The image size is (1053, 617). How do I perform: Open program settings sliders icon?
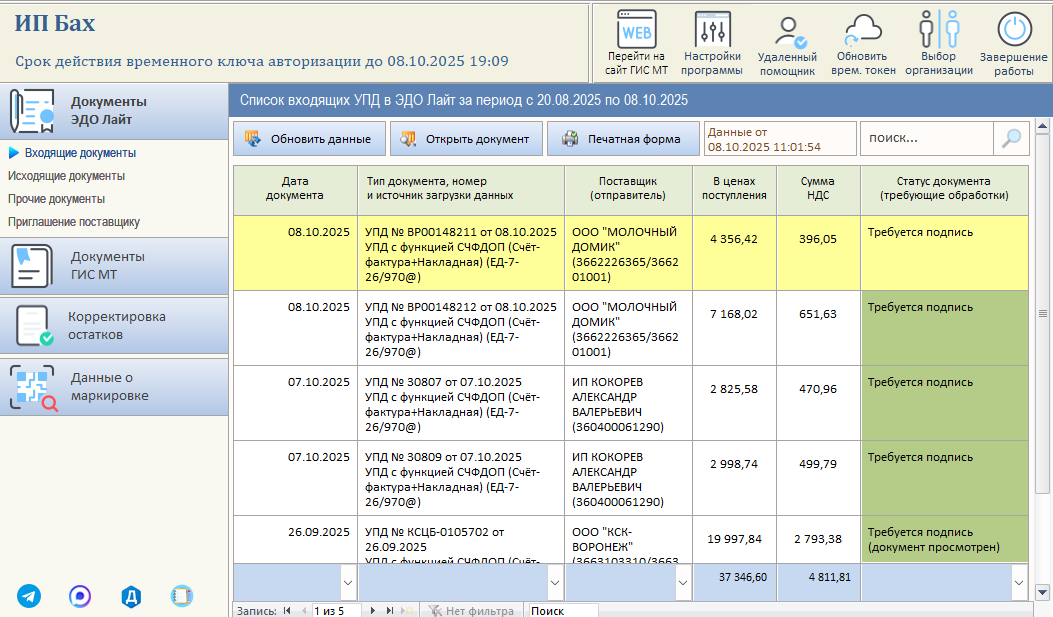[712, 30]
